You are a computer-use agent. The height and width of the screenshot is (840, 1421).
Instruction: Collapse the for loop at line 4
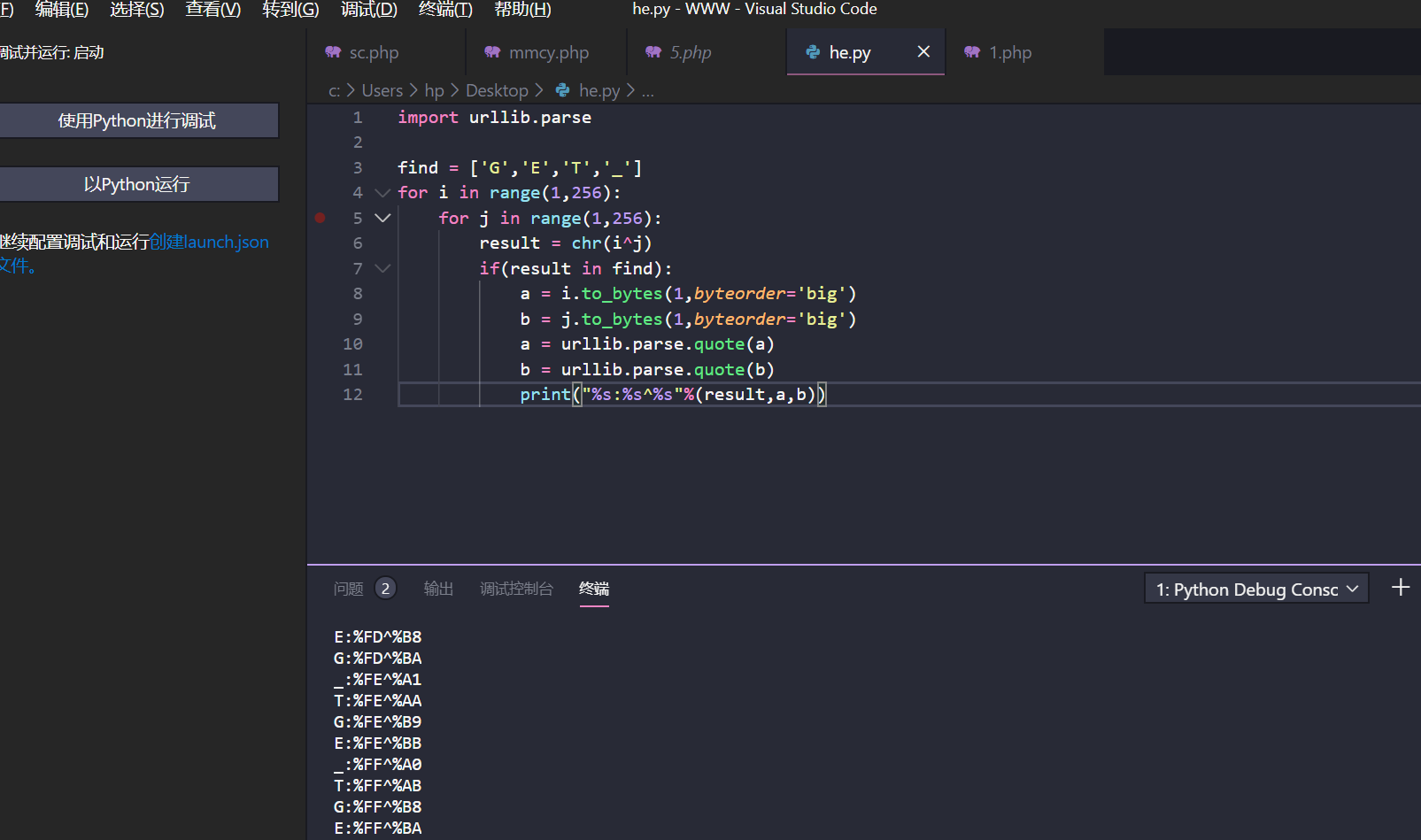[x=382, y=192]
